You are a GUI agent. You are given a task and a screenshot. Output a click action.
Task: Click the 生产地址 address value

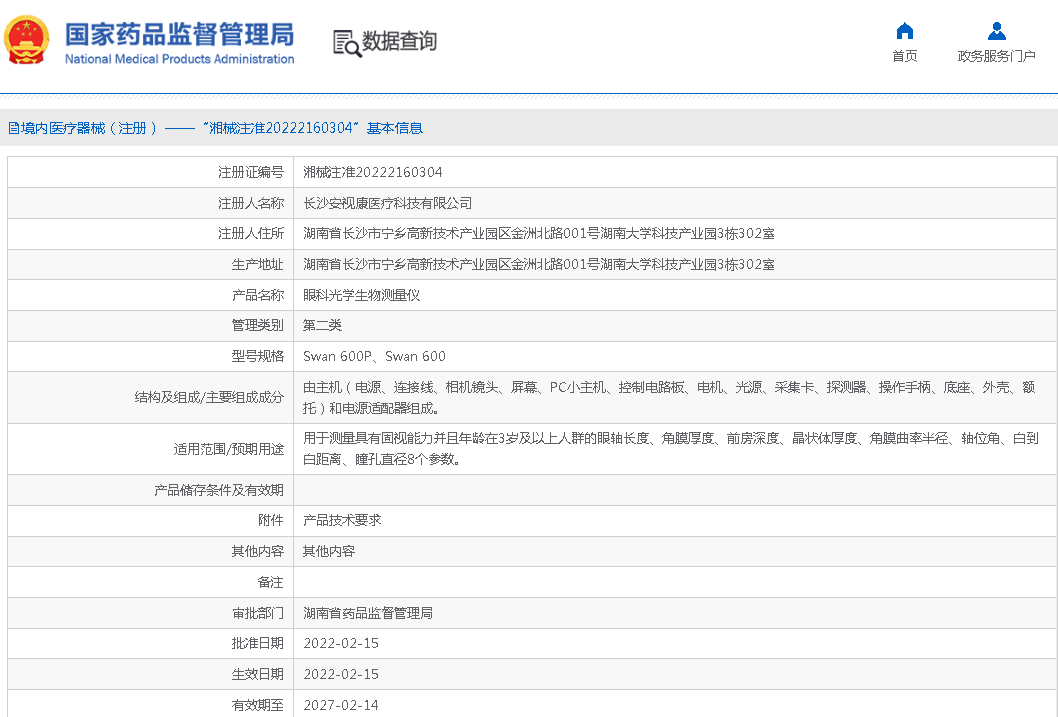point(538,264)
